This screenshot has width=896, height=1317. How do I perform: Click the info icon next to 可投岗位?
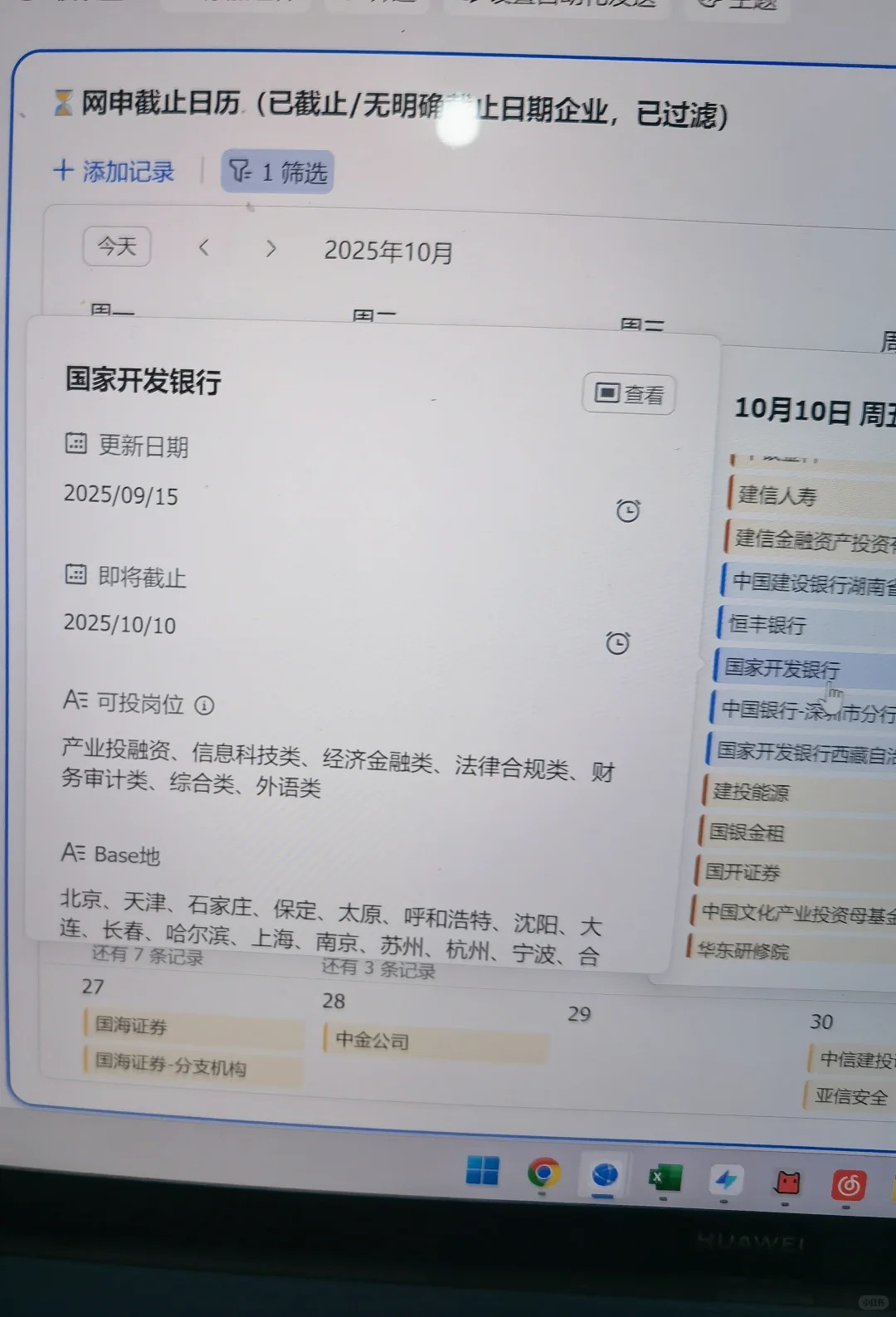click(204, 705)
